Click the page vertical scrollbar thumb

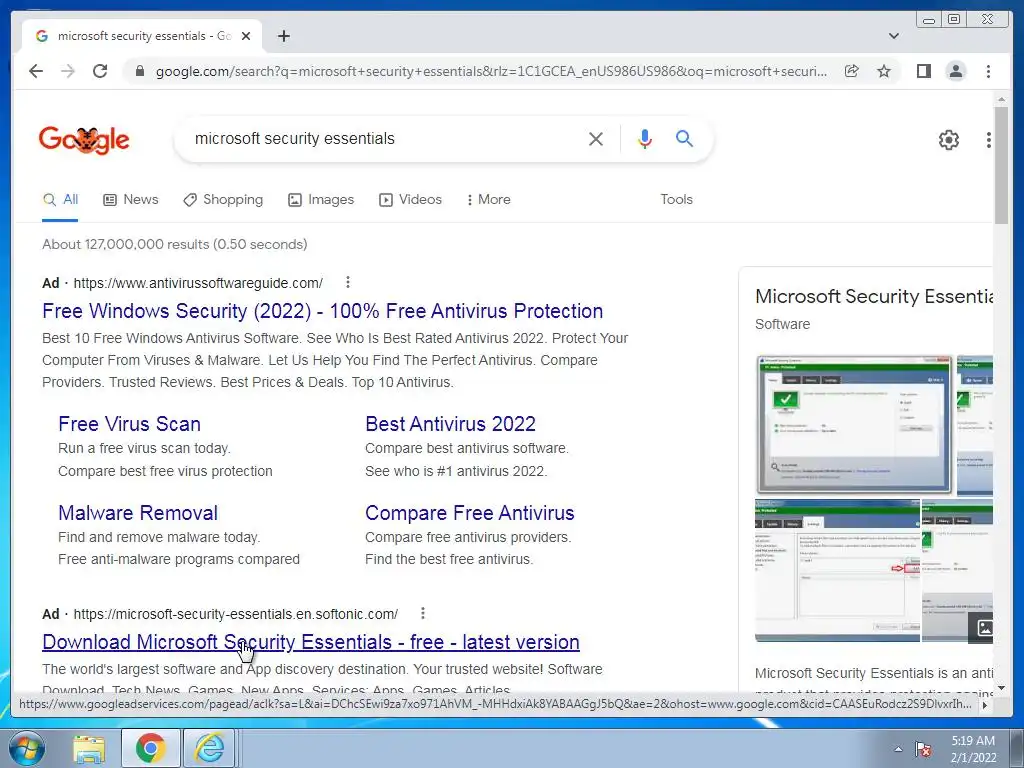coord(1001,165)
